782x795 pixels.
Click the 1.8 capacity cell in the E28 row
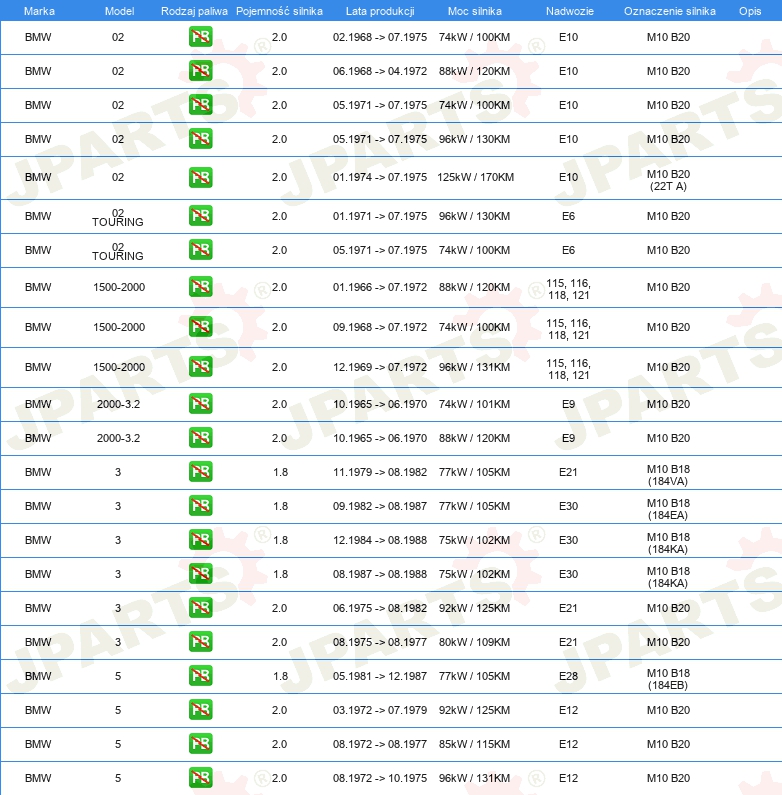click(x=280, y=676)
